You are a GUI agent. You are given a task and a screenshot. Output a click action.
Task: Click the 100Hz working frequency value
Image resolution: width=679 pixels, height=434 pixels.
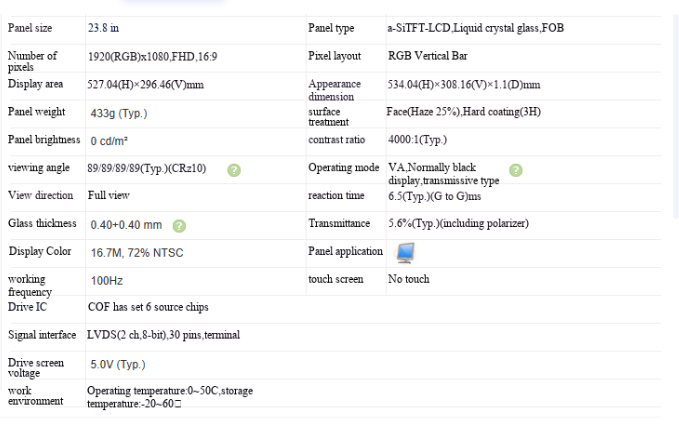[x=107, y=281]
